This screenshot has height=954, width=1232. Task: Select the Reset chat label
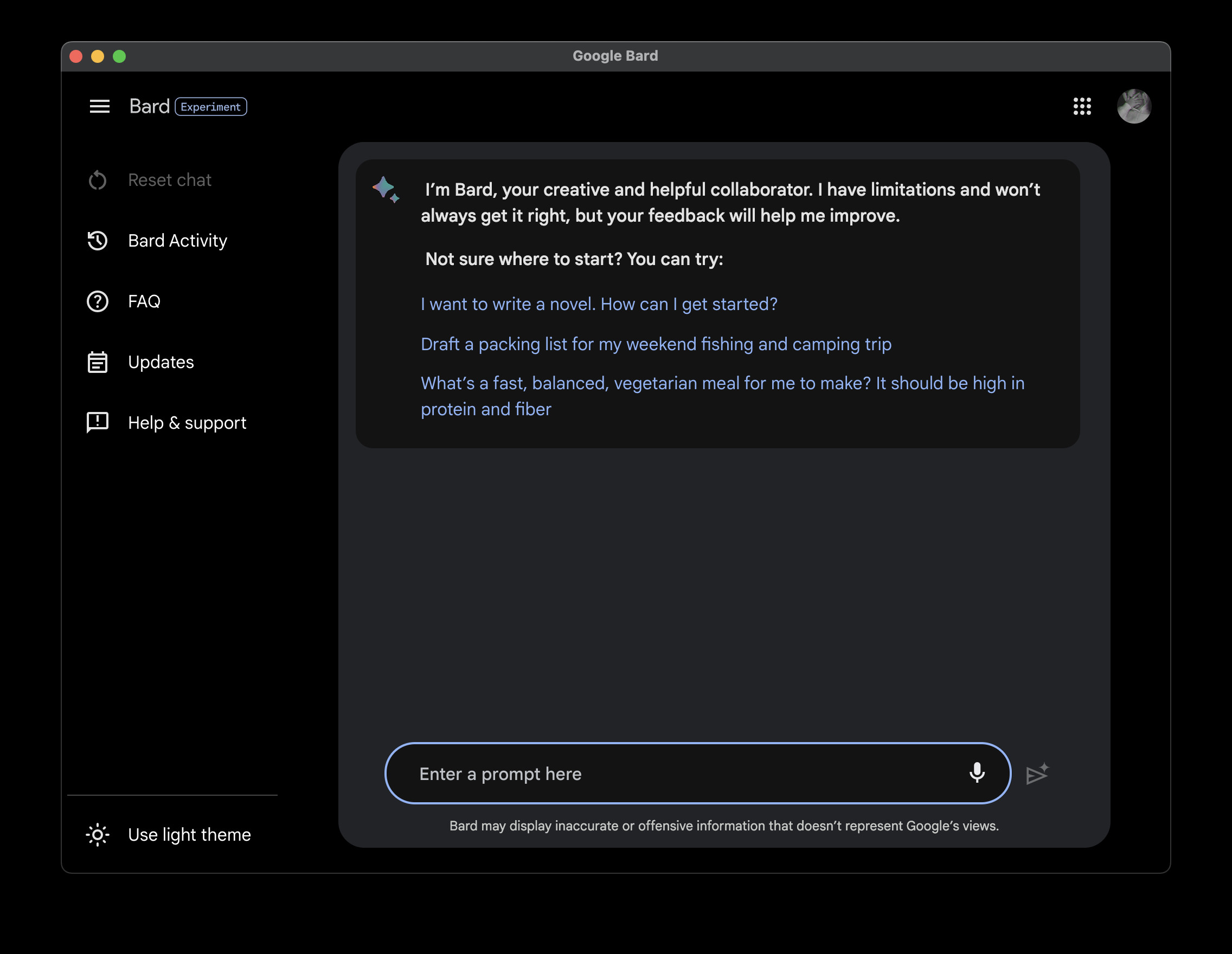tap(169, 181)
